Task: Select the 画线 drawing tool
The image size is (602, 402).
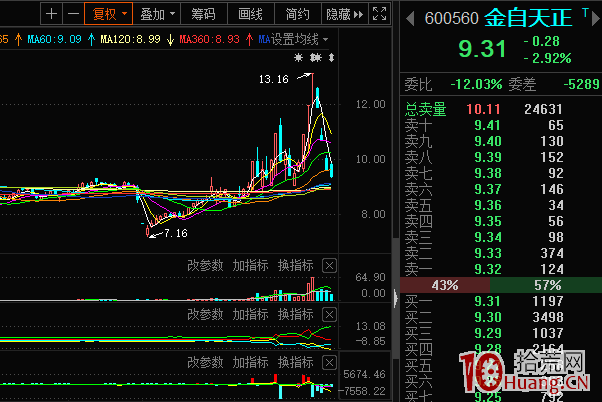Action: (x=251, y=14)
